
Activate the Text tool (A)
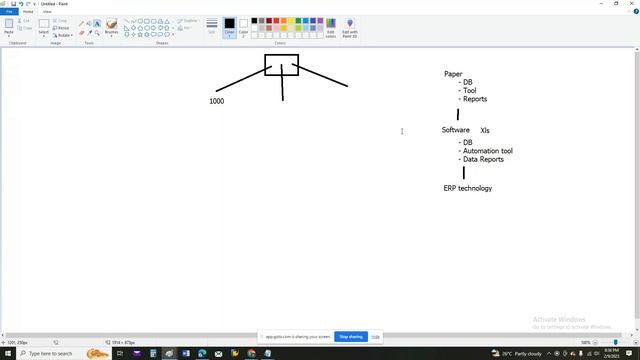click(x=97, y=24)
